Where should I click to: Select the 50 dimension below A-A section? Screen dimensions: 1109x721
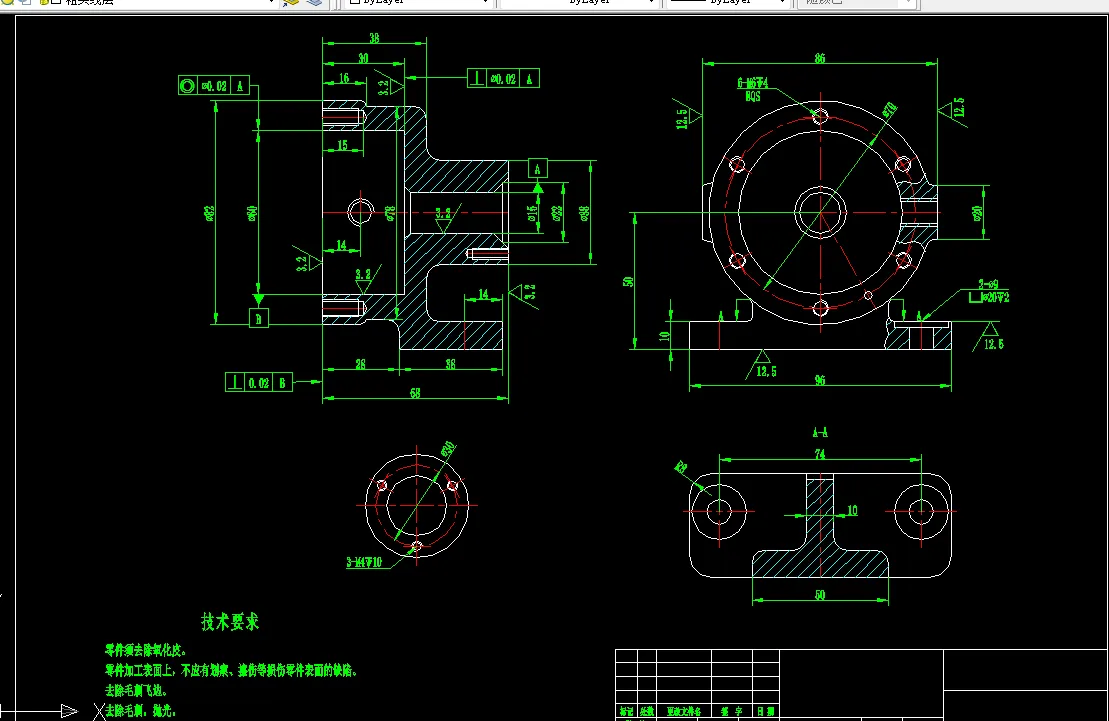click(x=820, y=595)
